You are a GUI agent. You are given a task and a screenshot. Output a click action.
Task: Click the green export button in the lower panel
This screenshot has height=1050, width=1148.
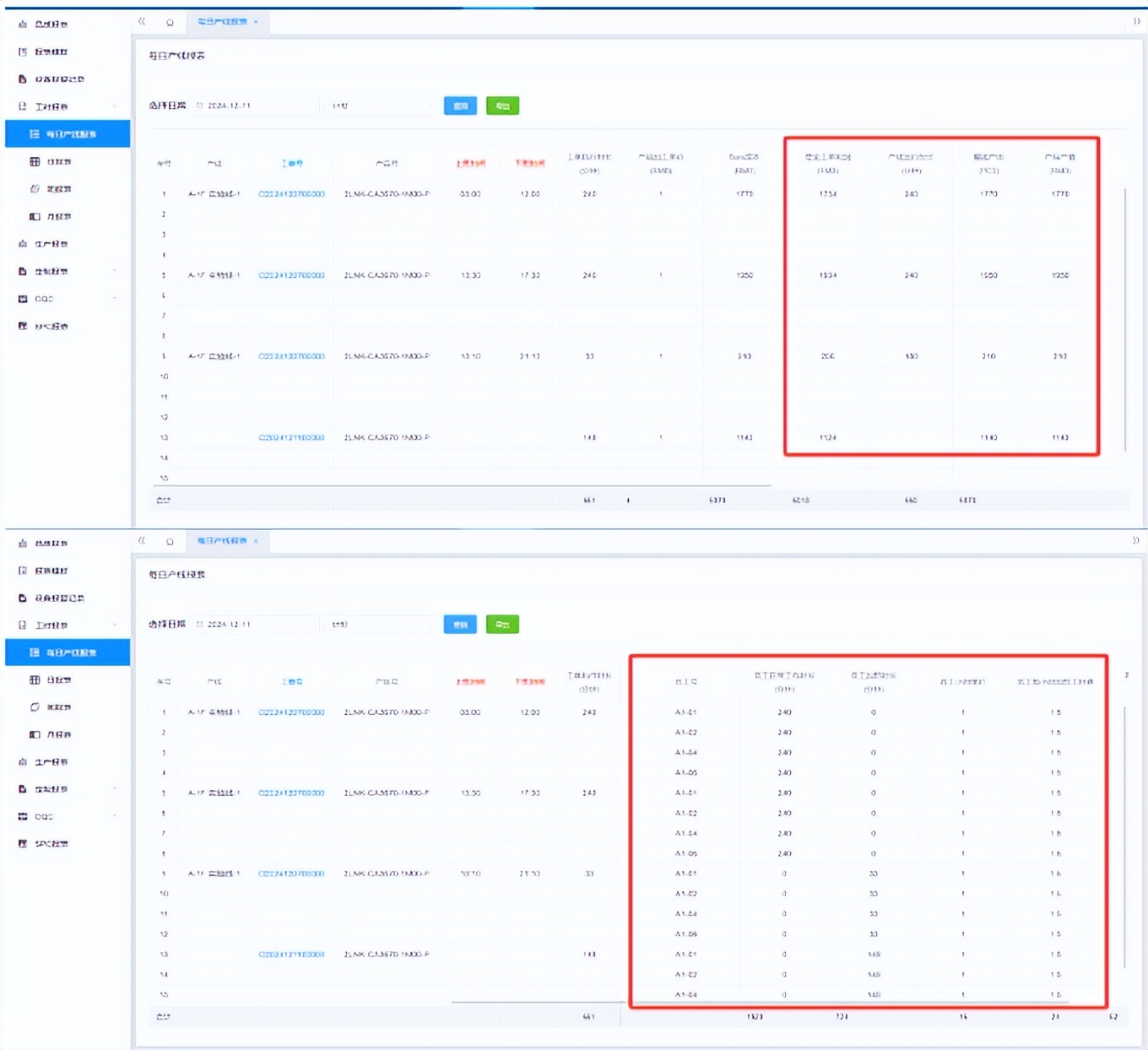[502, 625]
